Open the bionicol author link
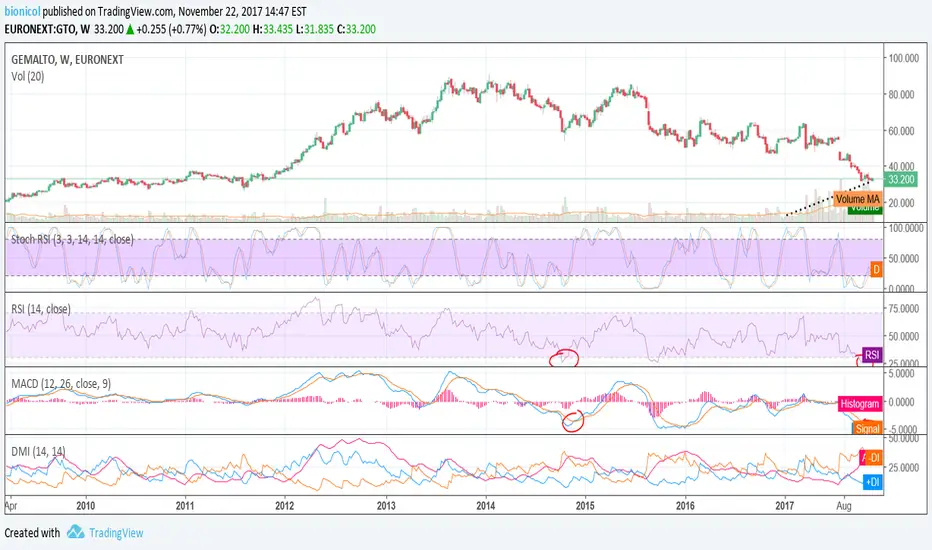 [x=22, y=11]
